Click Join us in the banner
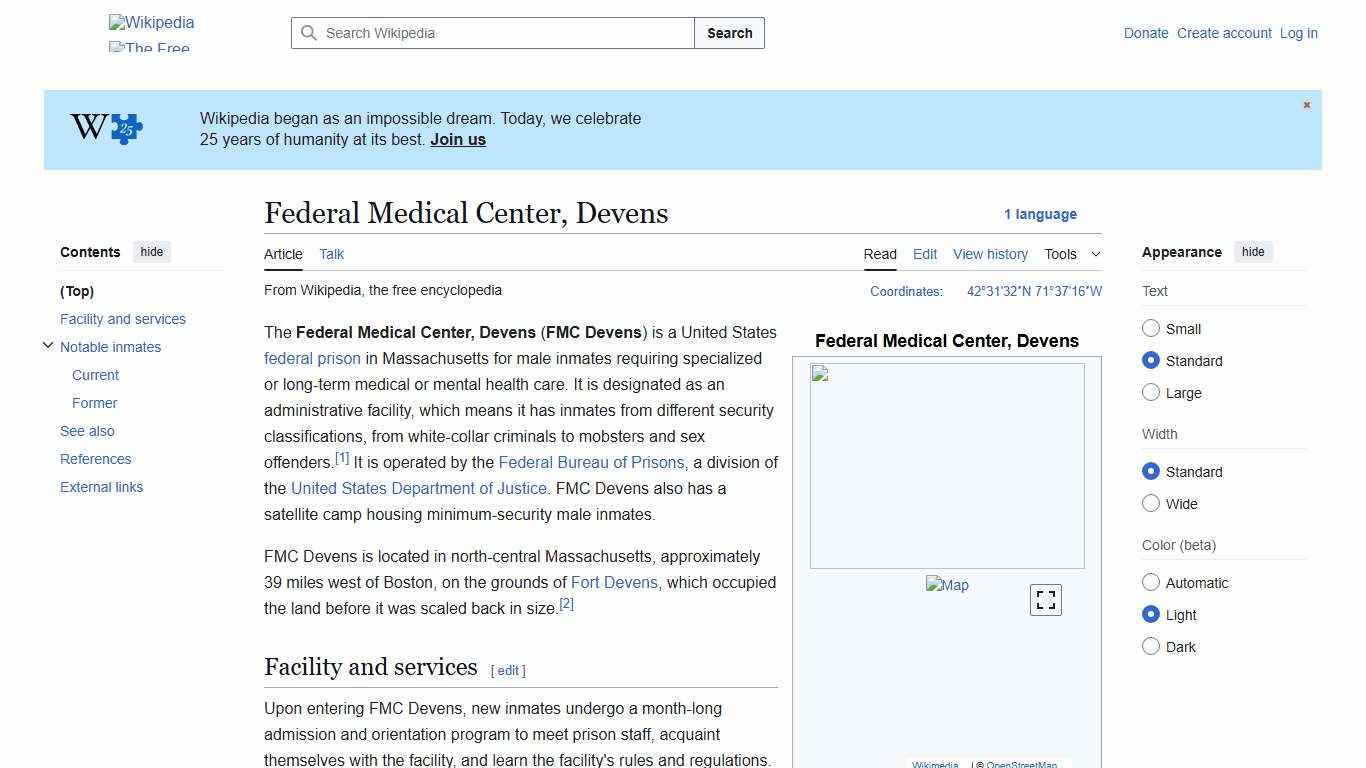This screenshot has height=768, width=1366. [x=457, y=139]
